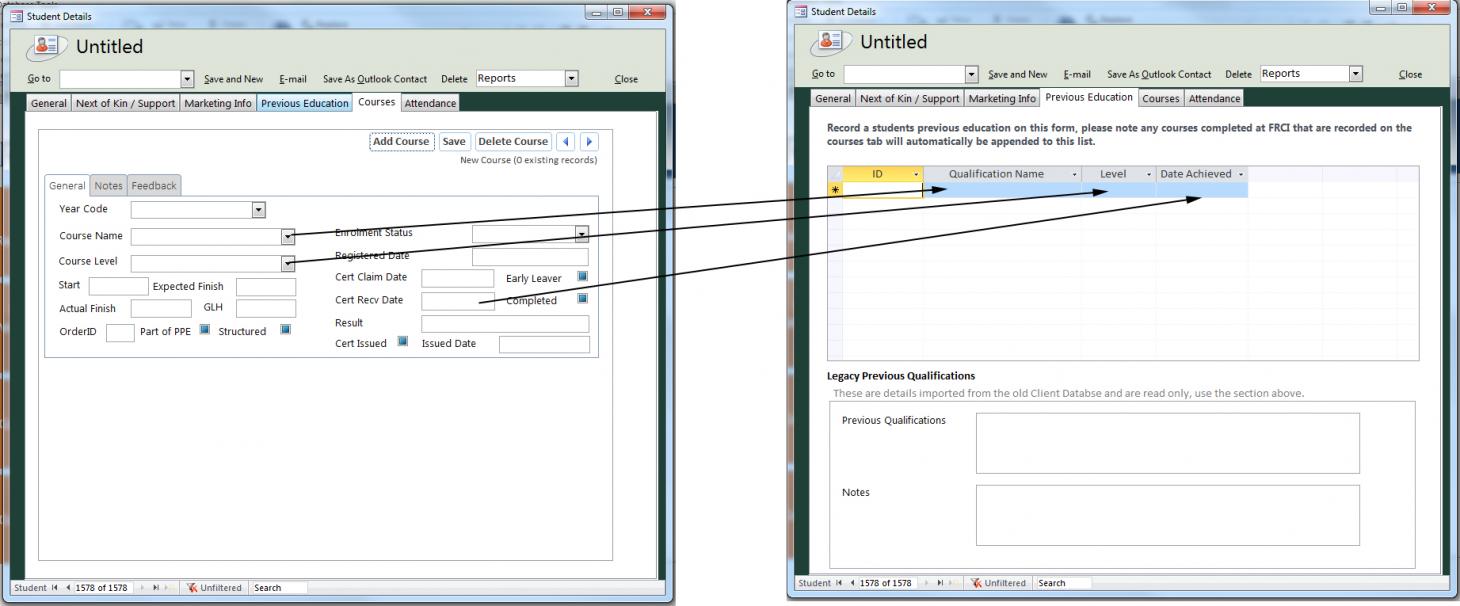1460x606 pixels.
Task: Click the Previous Qualifications text box
Action: [1168, 443]
